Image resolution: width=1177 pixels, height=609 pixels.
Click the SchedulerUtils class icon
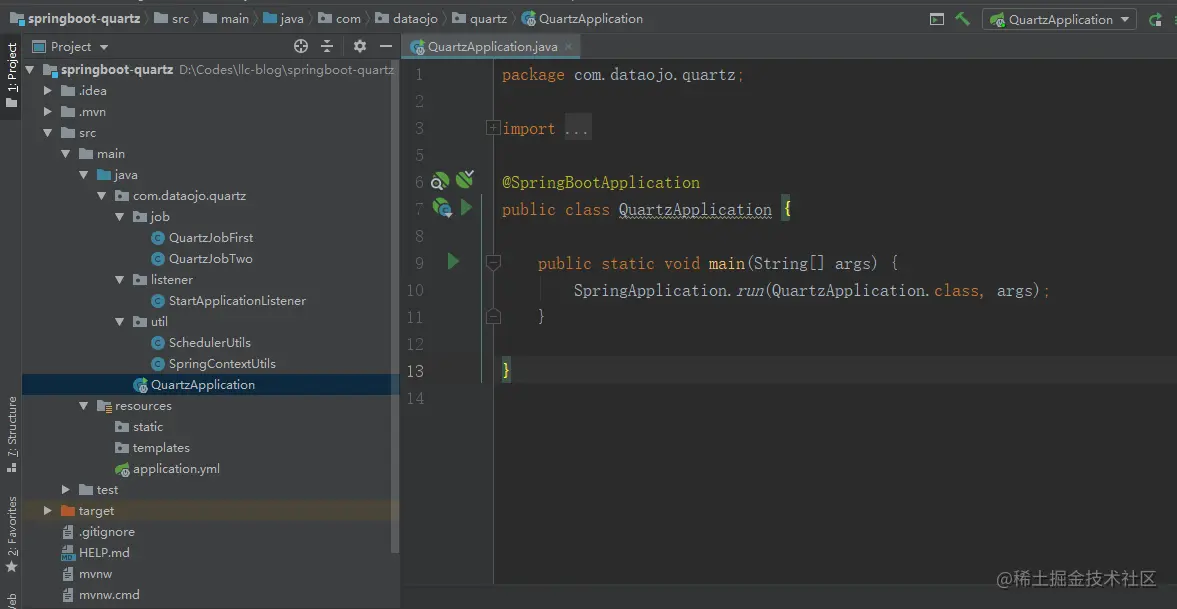coord(158,343)
